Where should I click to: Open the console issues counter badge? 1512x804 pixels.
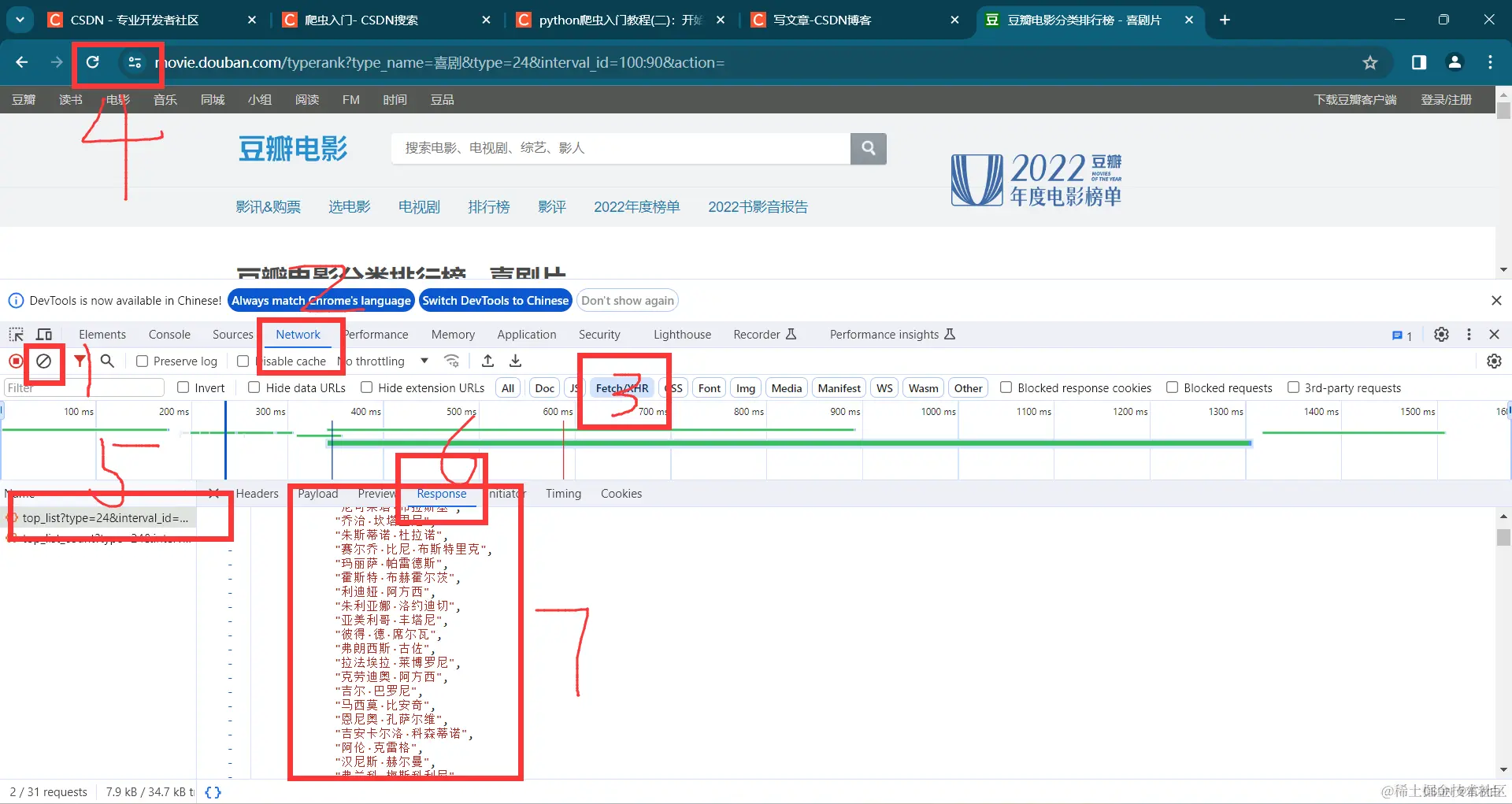click(x=1402, y=335)
